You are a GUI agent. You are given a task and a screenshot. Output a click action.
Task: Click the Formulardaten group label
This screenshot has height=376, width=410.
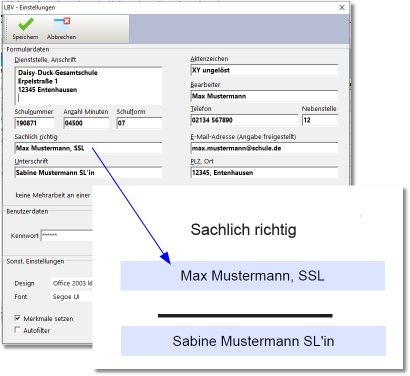click(28, 49)
